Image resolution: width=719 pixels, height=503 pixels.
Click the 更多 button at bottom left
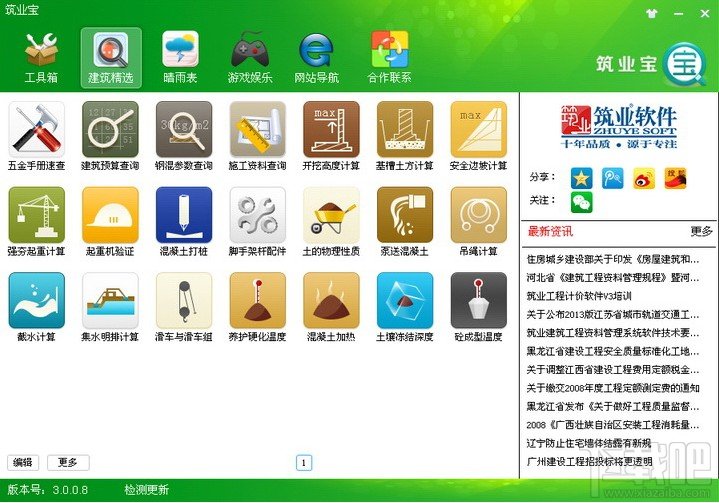pos(68,462)
